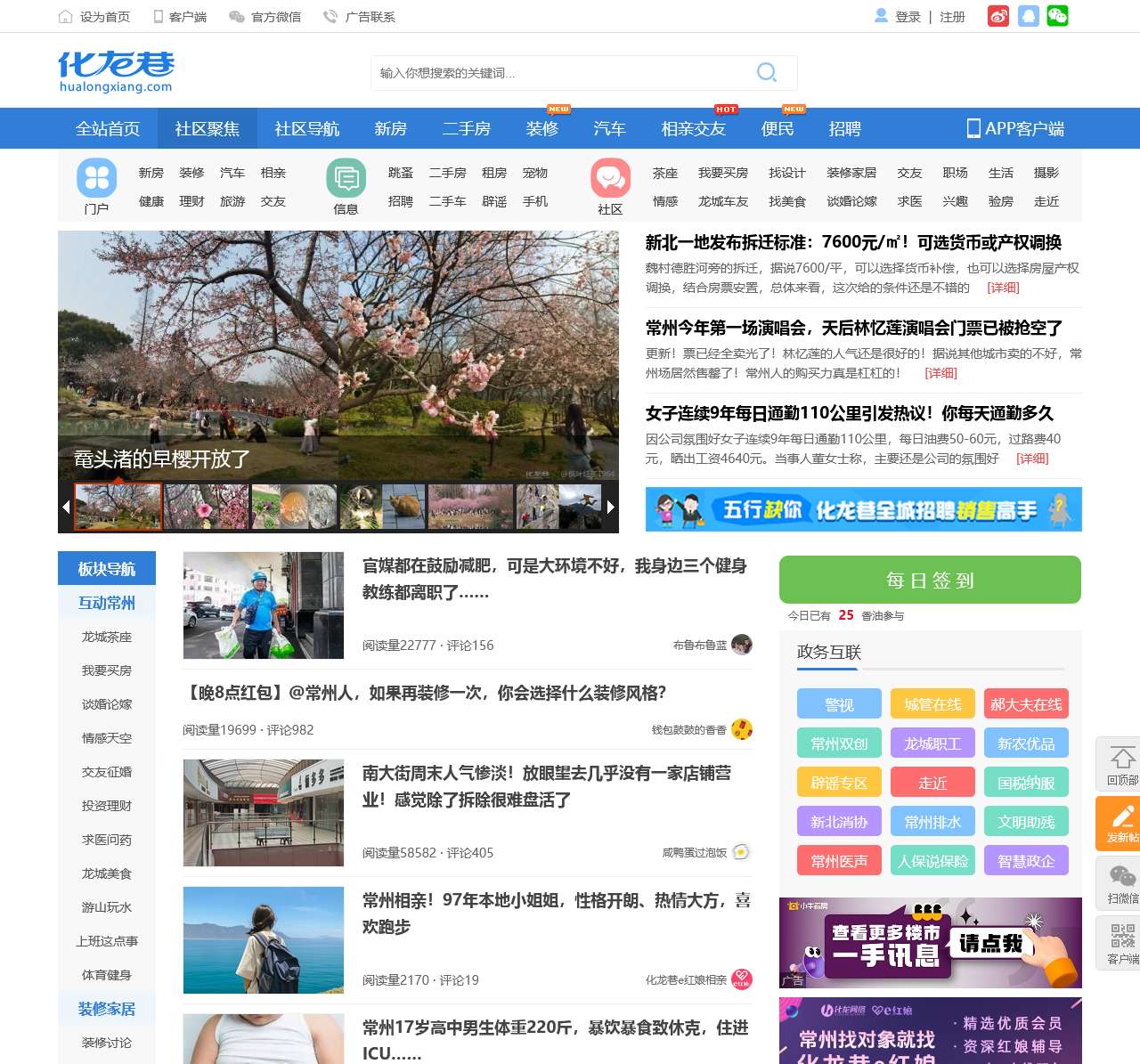Click the 注册 link
Viewport: 1140px width, 1064px height.
[x=952, y=17]
